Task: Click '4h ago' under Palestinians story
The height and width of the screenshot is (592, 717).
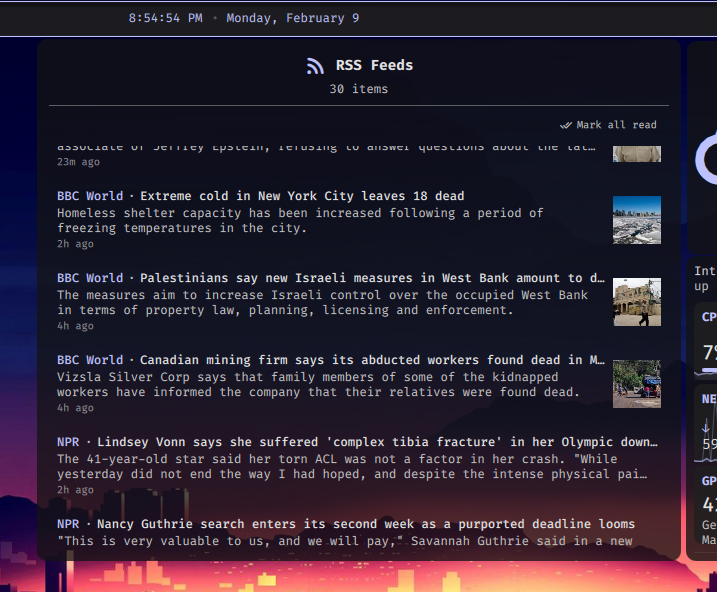Action: coord(75,325)
